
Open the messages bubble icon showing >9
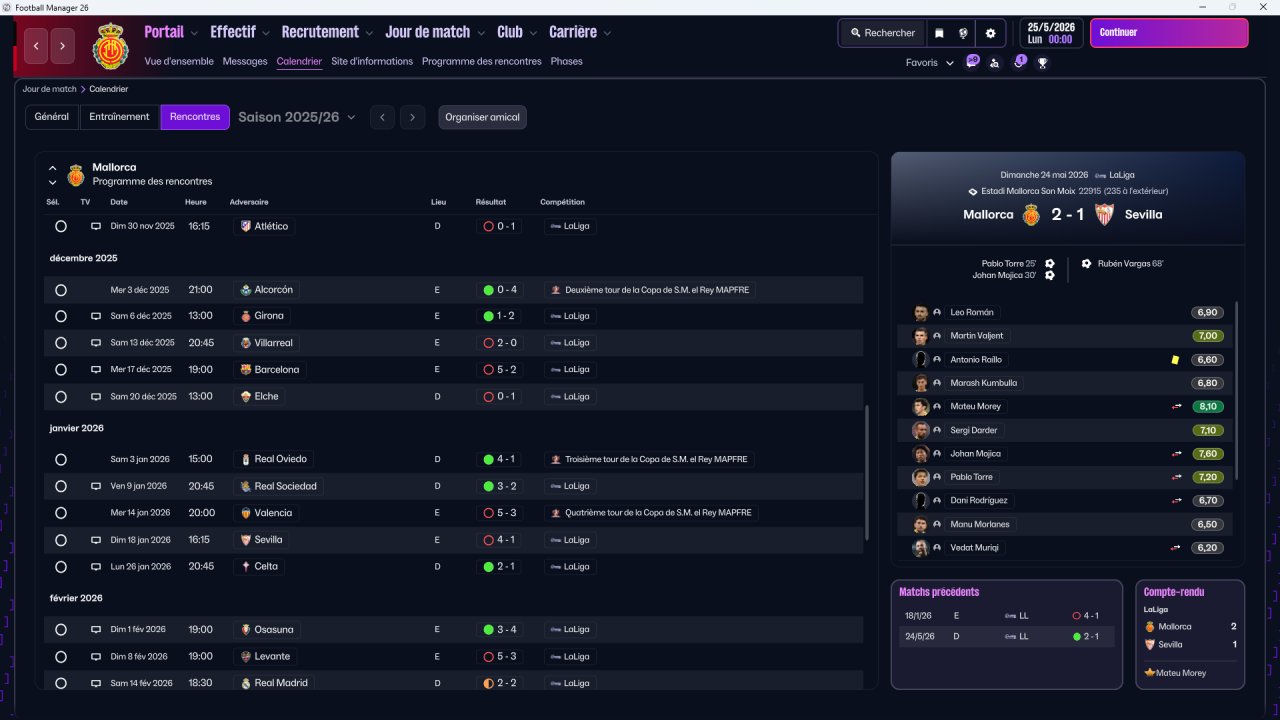pos(972,62)
